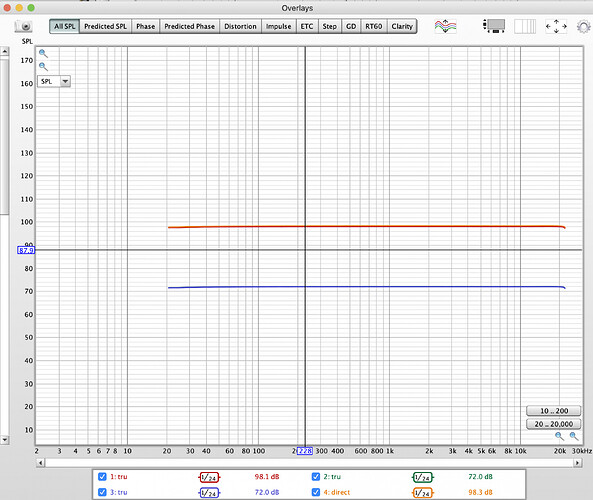Toggle the 2: tru trace checkbox
This screenshot has width=593, height=500.
click(x=316, y=477)
